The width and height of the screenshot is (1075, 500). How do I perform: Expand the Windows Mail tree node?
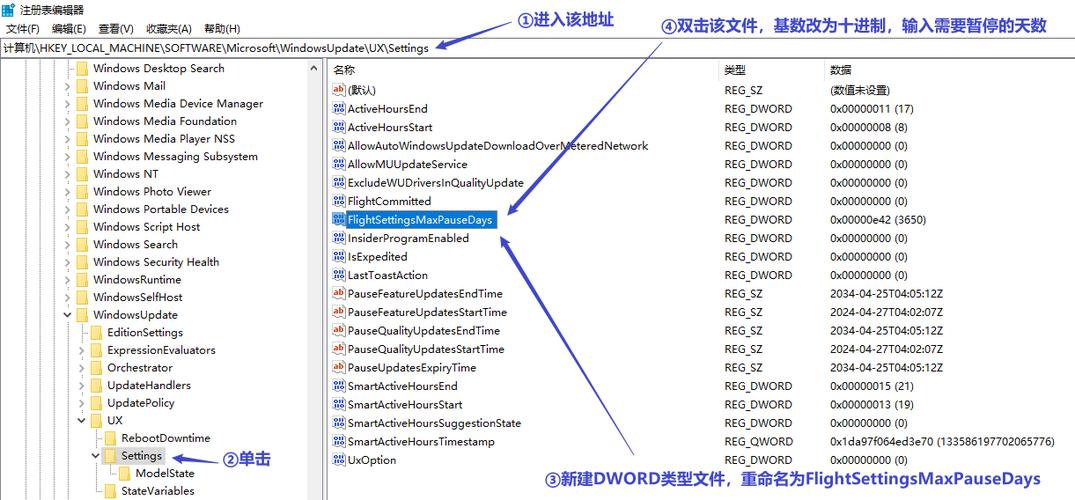click(67, 86)
